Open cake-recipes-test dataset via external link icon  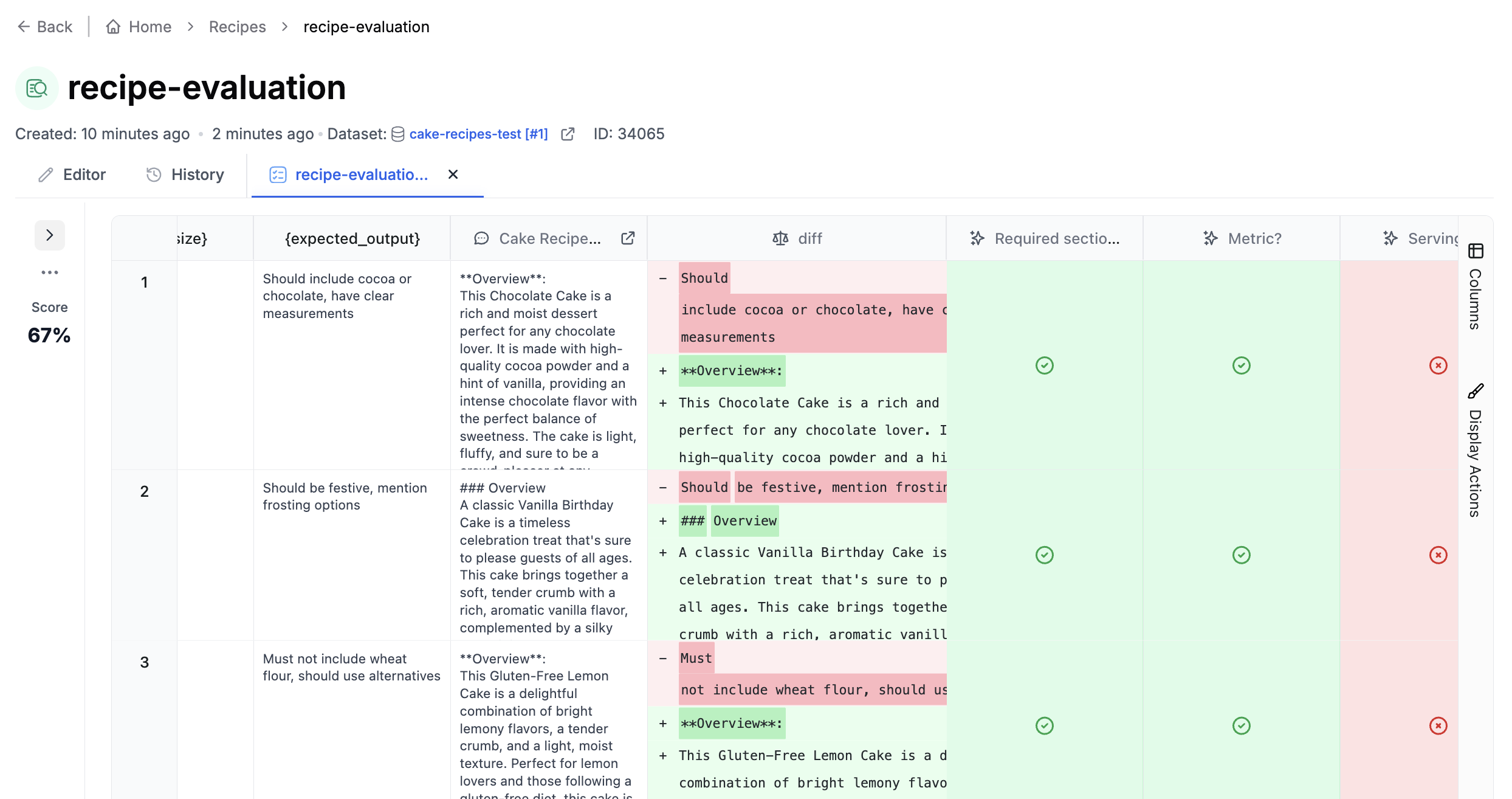tap(568, 134)
